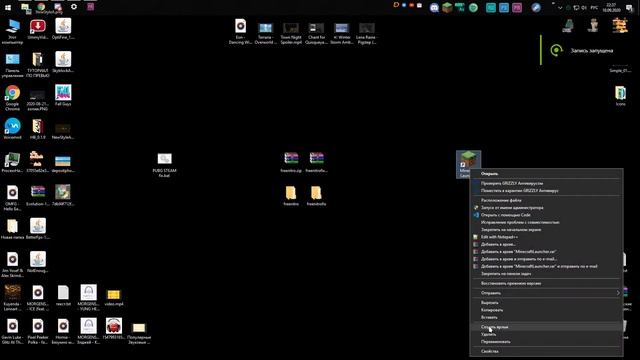Select the Voicemod desktop icon
Viewport: 640px width, 360px height.
pyautogui.click(x=12, y=129)
